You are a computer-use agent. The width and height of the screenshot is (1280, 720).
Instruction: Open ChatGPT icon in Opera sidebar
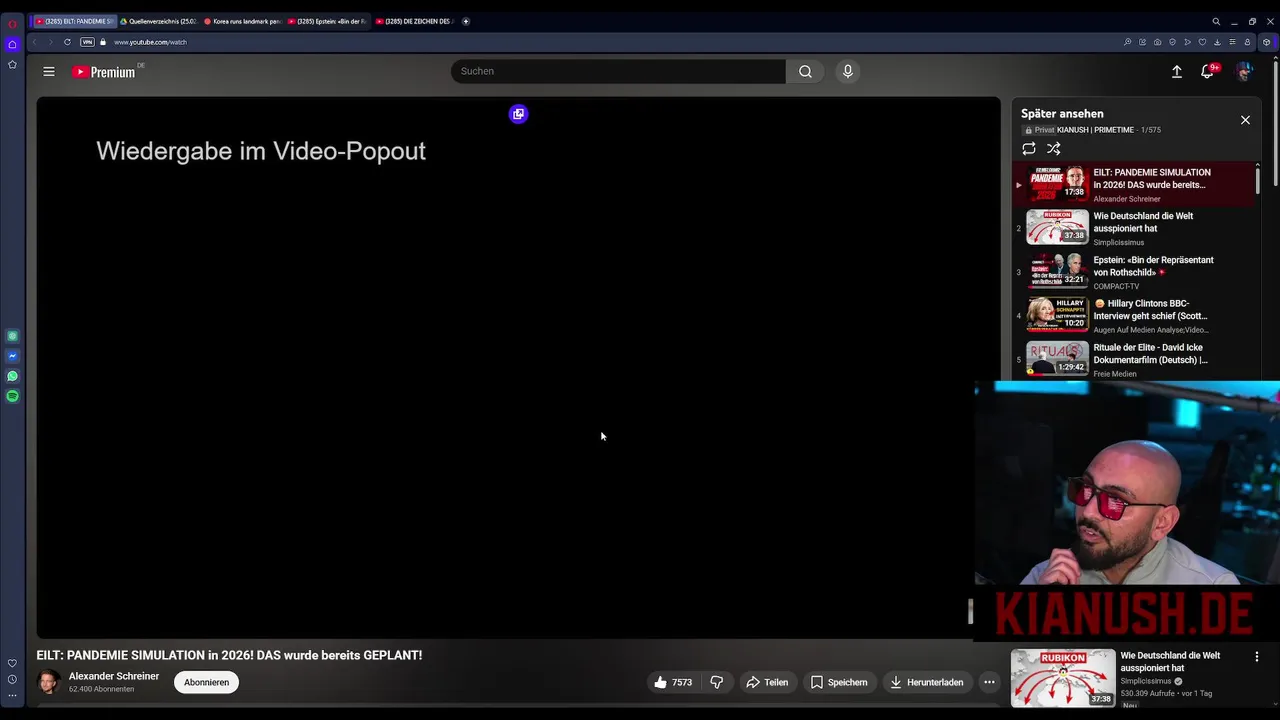12,336
